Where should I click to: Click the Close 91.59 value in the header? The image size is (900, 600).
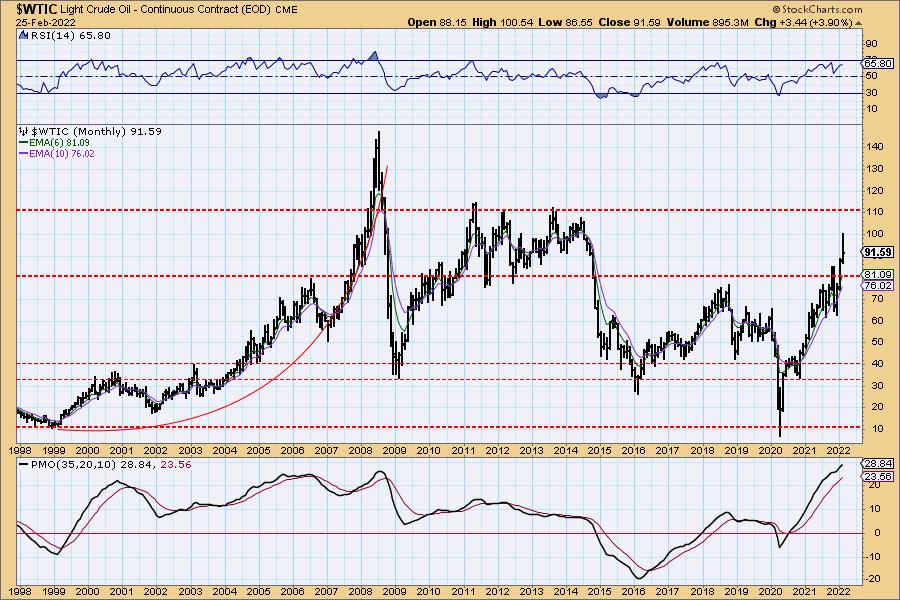coord(629,22)
